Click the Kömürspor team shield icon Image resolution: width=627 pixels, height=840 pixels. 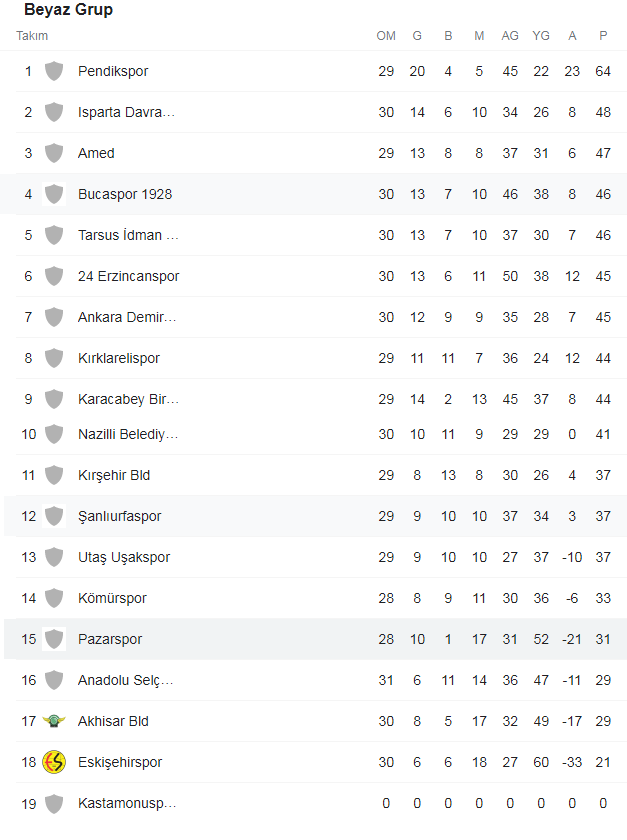coord(54,598)
